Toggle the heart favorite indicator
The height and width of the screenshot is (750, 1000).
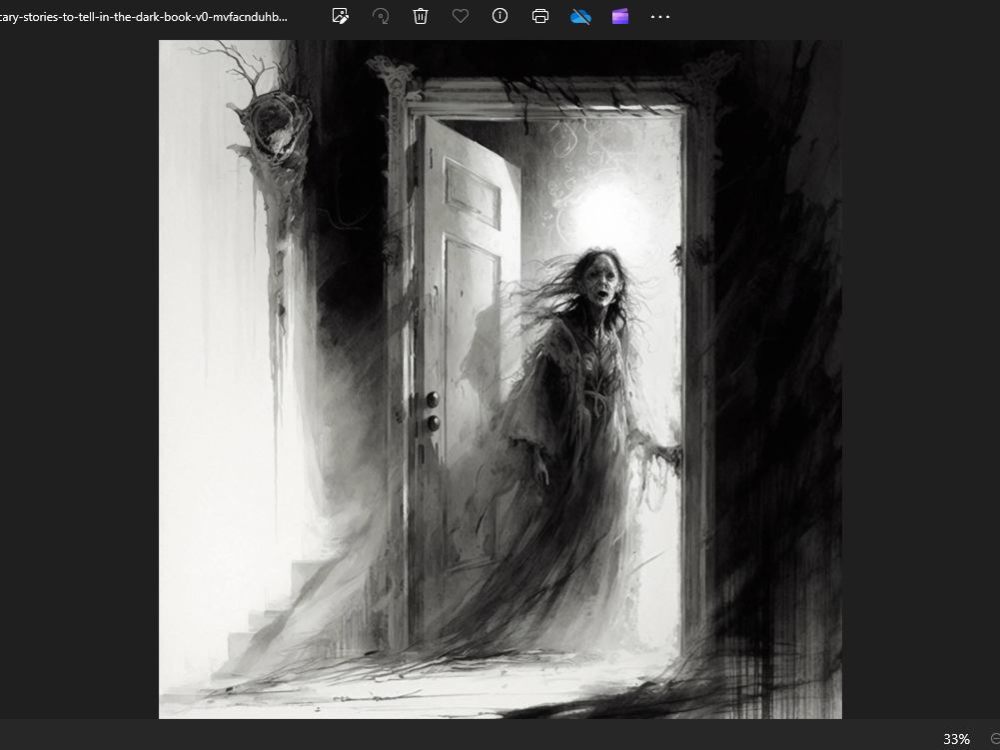(459, 16)
